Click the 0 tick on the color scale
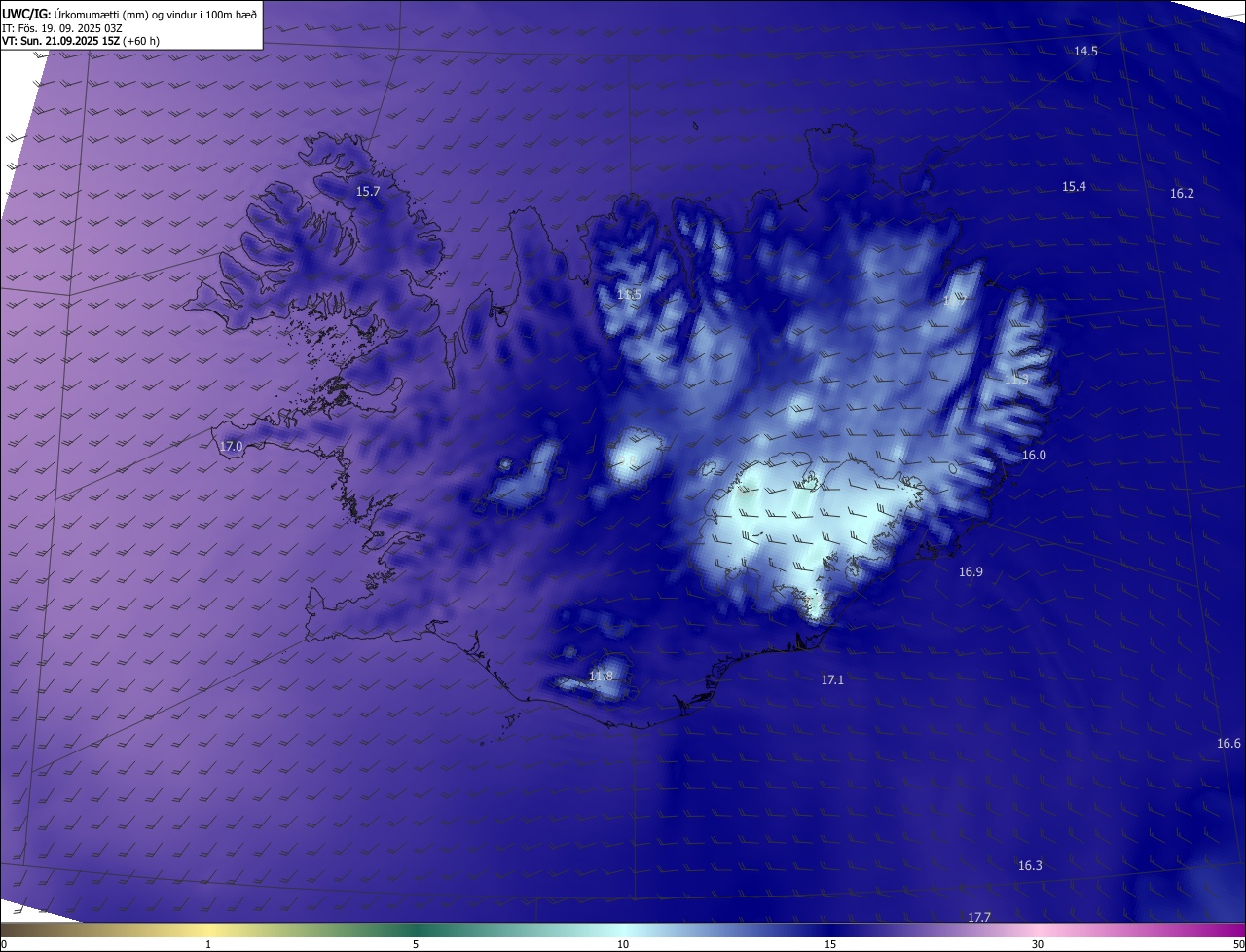The width and height of the screenshot is (1246, 952). coord(4,944)
